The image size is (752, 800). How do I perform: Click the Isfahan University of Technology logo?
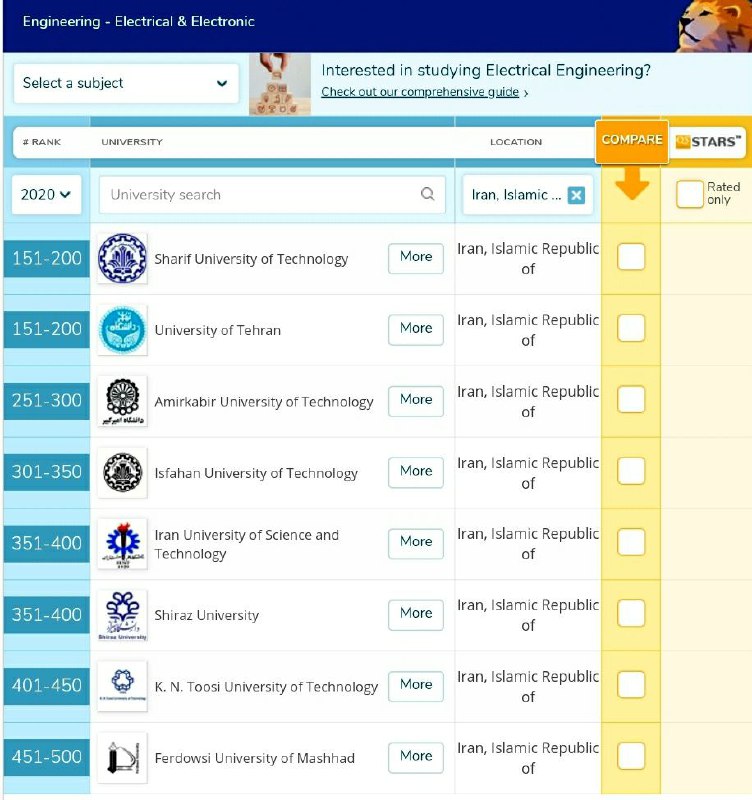click(x=122, y=472)
